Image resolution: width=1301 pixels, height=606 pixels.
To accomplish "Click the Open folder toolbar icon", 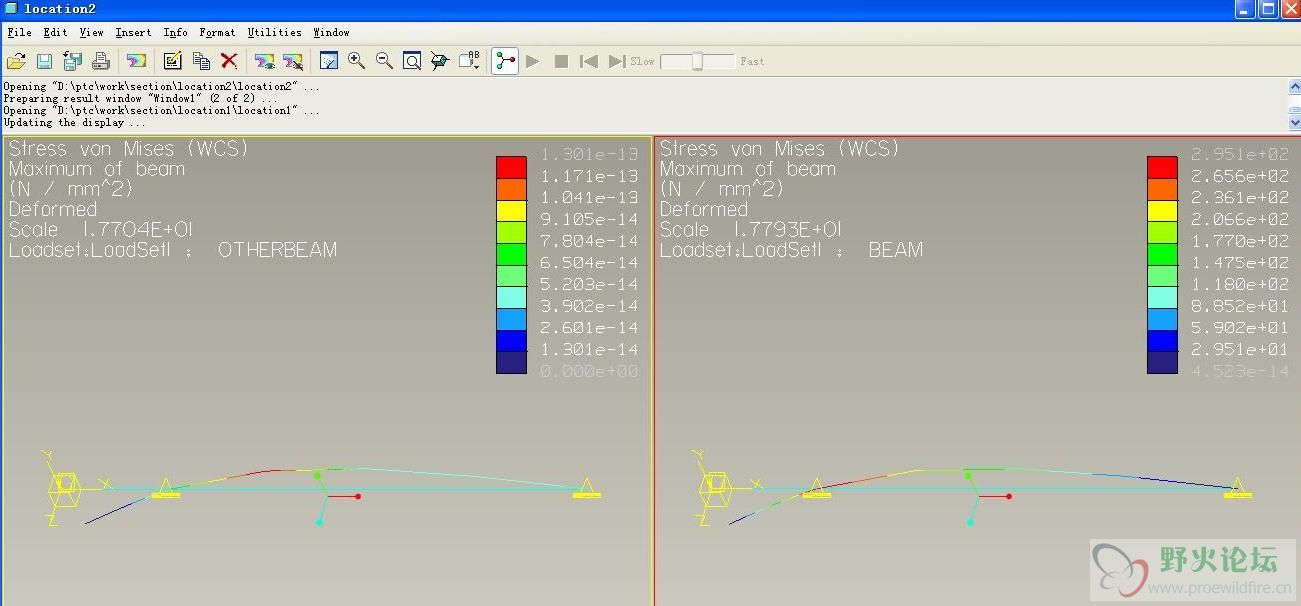I will coord(16,61).
